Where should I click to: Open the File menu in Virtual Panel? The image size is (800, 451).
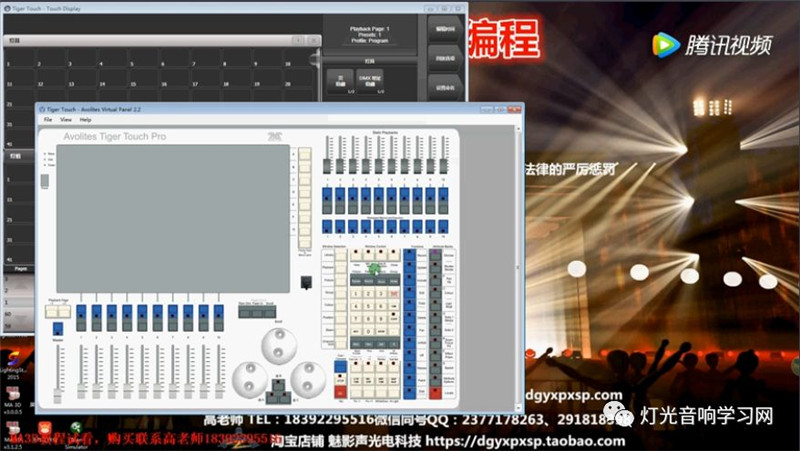point(48,120)
